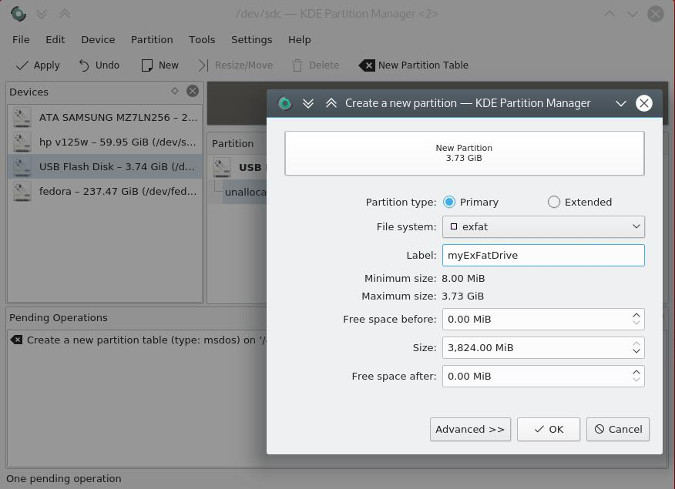
Task: Click the fedora device disk icon
Action: [x=23, y=190]
